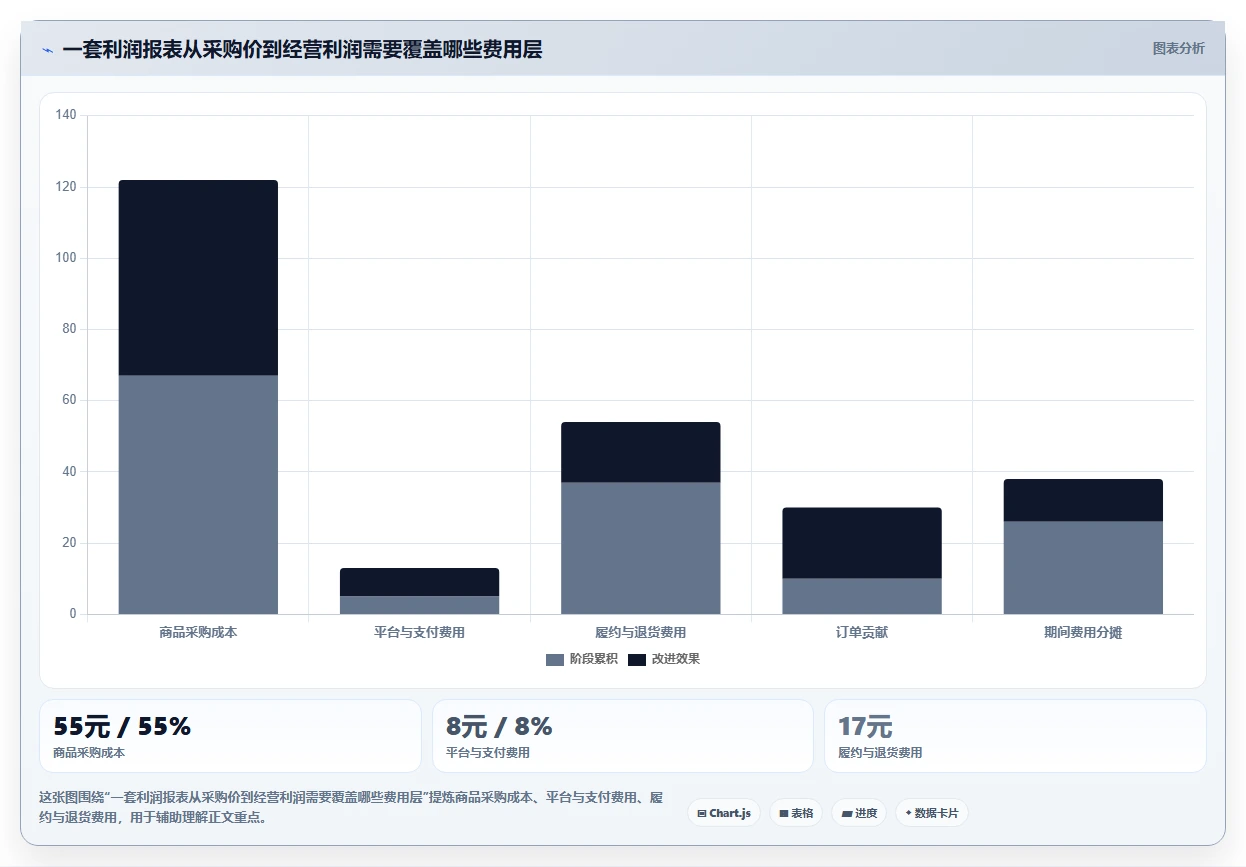1246x867 pixels.
Task: Click the 平台与支付费用 axis label
Action: pyautogui.click(x=419, y=633)
